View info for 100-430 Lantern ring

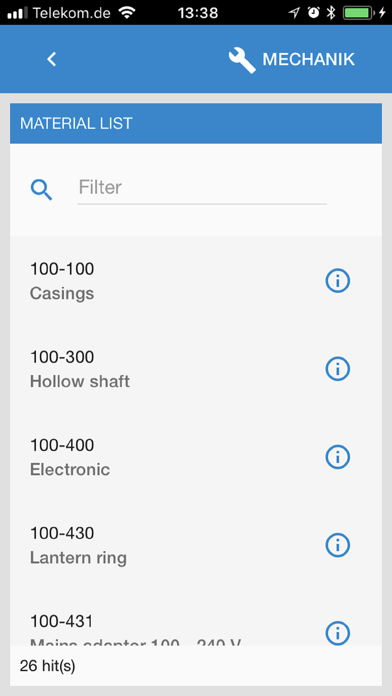(337, 545)
